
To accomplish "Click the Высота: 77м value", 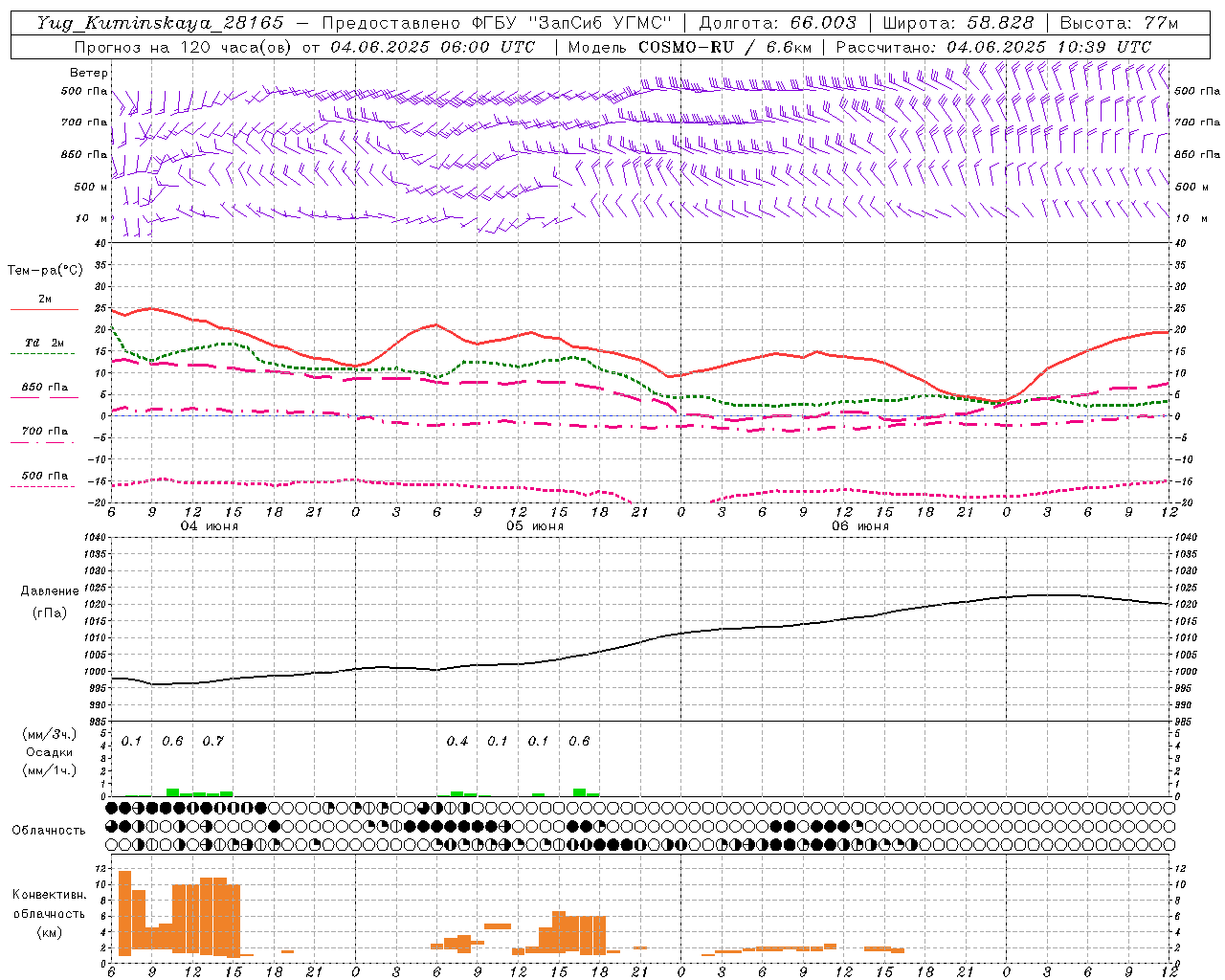I will (x=1119, y=23).
